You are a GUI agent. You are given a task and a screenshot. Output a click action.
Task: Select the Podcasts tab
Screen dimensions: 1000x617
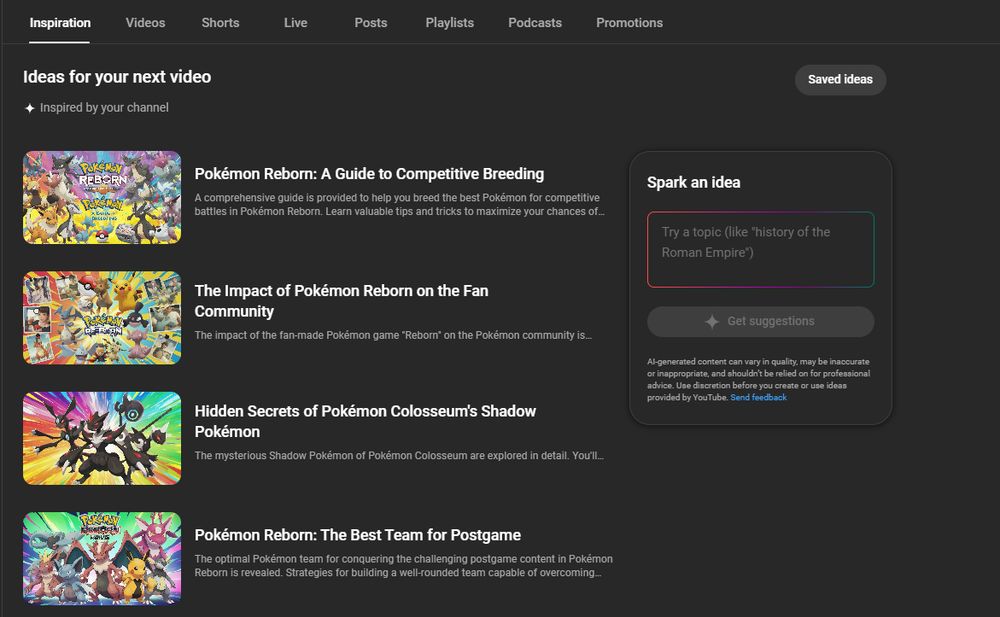(x=535, y=23)
